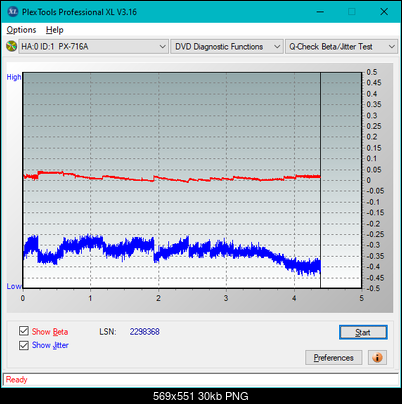
Task: Click the Ready status bar text
Action: [16, 380]
